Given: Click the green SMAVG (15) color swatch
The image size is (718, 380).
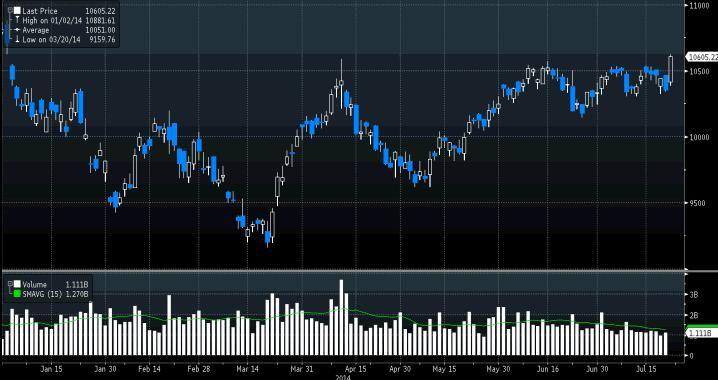Looking at the screenshot, I should tap(17, 294).
